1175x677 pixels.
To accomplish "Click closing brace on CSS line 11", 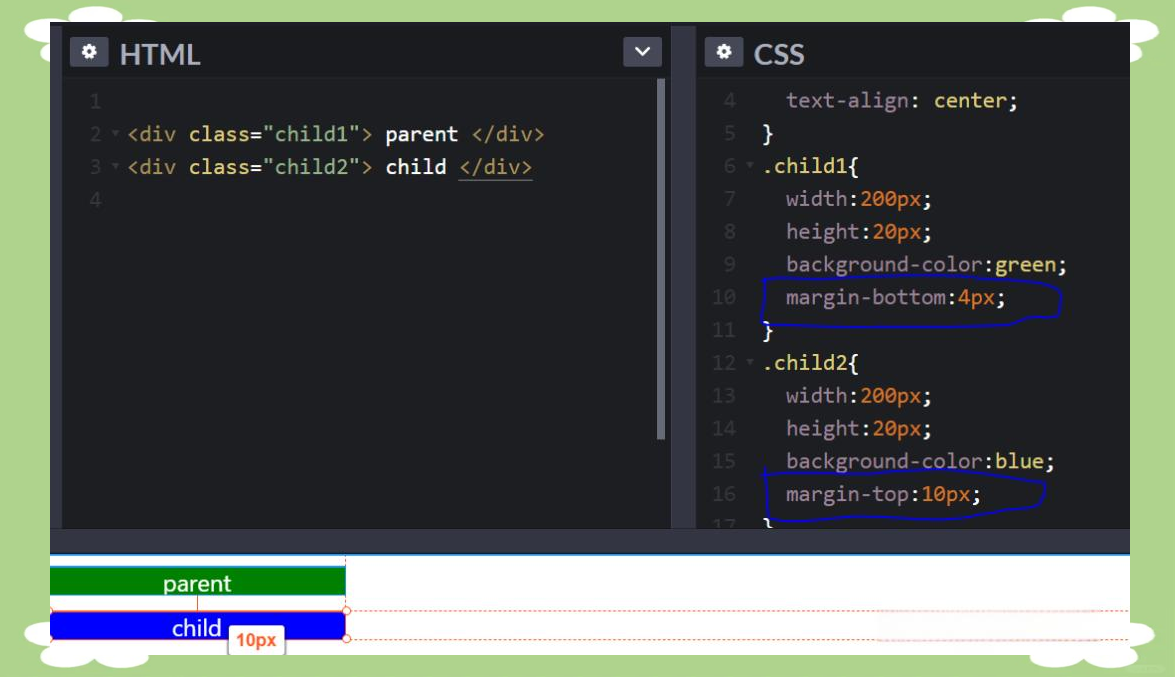I will tap(767, 331).
